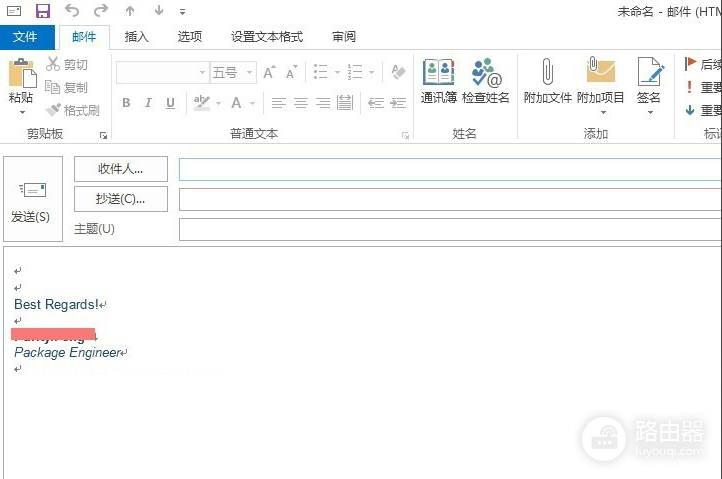Undo the last action

point(72,10)
